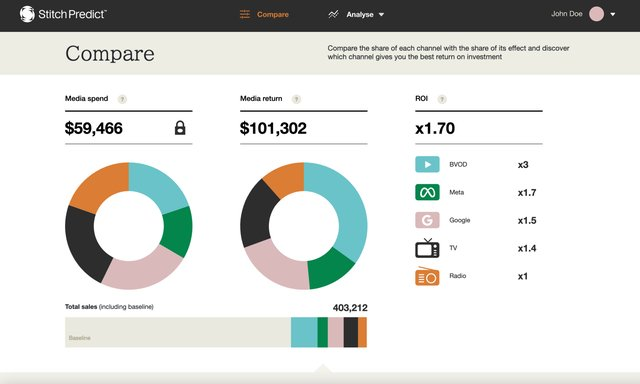The image size is (640, 384).
Task: Click the Media return heading
Action: (x=261, y=98)
